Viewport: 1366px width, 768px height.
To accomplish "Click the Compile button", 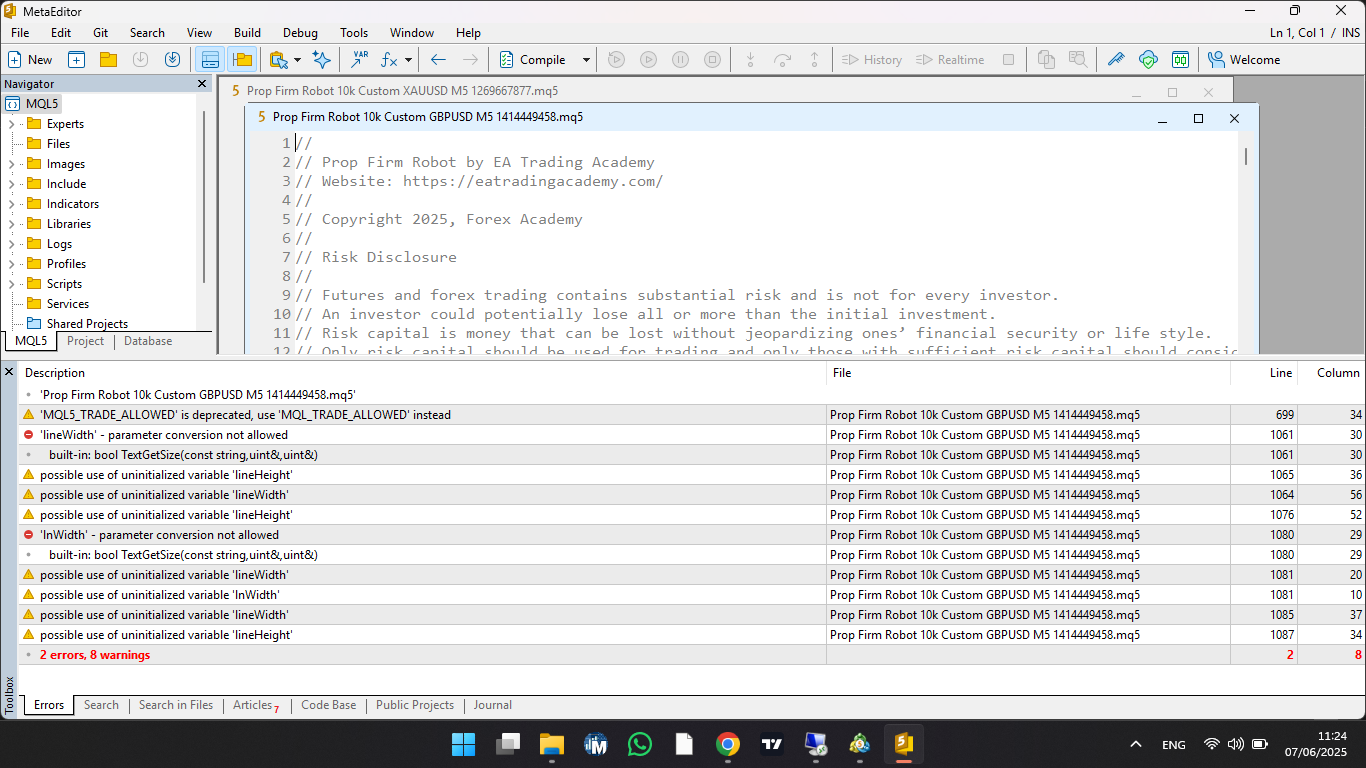I will coord(534,60).
